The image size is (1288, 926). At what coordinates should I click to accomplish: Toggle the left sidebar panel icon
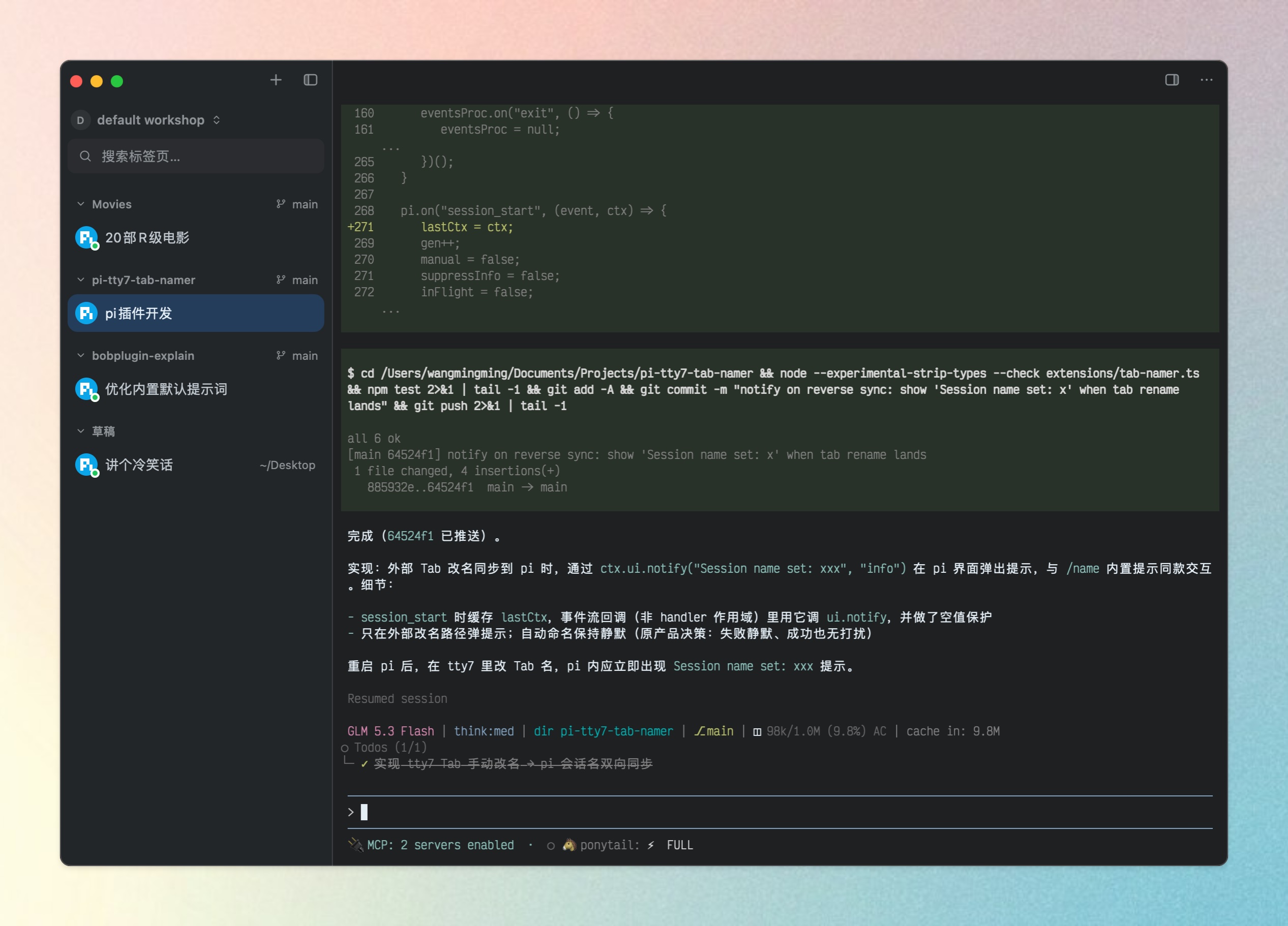point(310,80)
